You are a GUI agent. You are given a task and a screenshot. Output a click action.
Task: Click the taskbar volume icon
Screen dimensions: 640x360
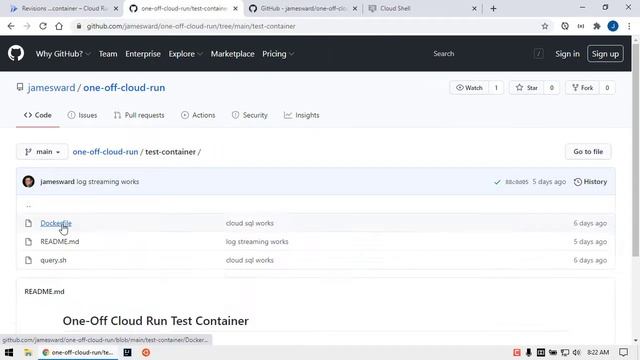[x=576, y=352]
